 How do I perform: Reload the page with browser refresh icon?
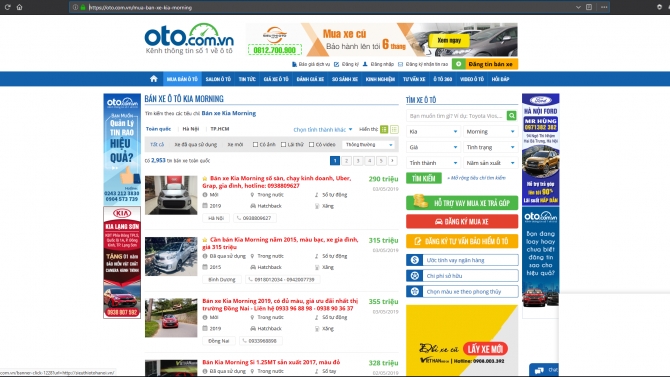coord(7,7)
